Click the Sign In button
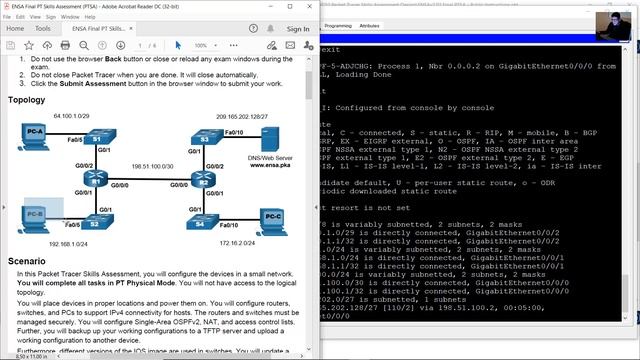The width and height of the screenshot is (640, 360). [x=298, y=29]
